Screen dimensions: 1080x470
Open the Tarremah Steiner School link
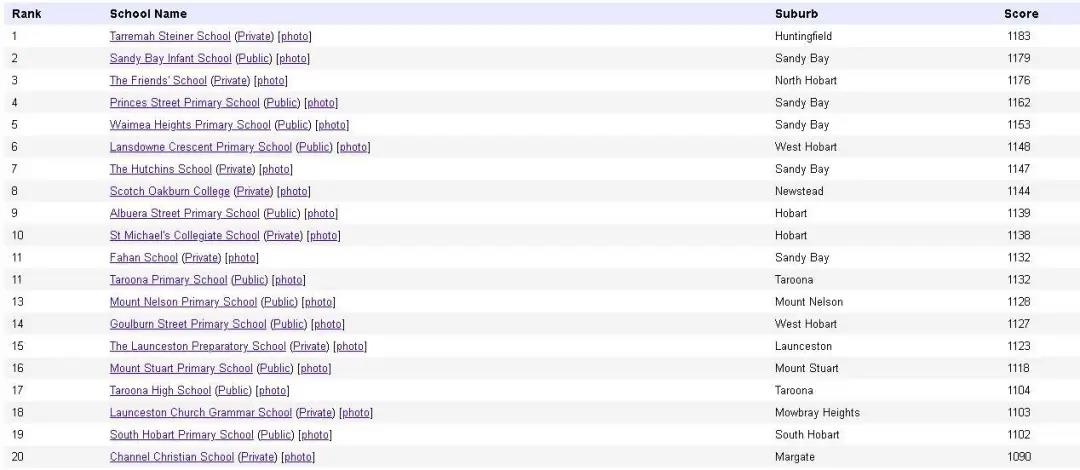point(170,37)
